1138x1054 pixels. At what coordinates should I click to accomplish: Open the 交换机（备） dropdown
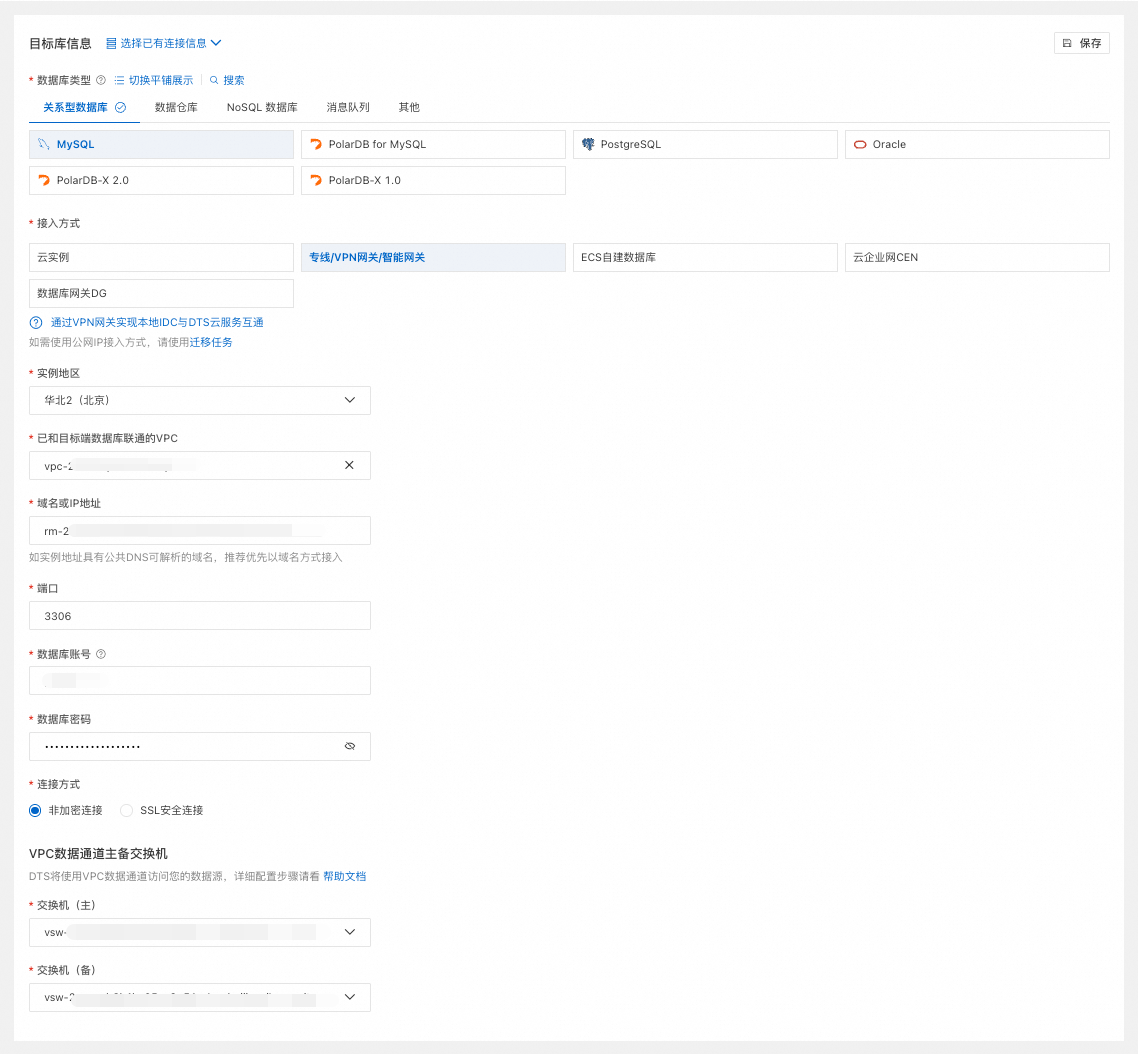click(200, 997)
